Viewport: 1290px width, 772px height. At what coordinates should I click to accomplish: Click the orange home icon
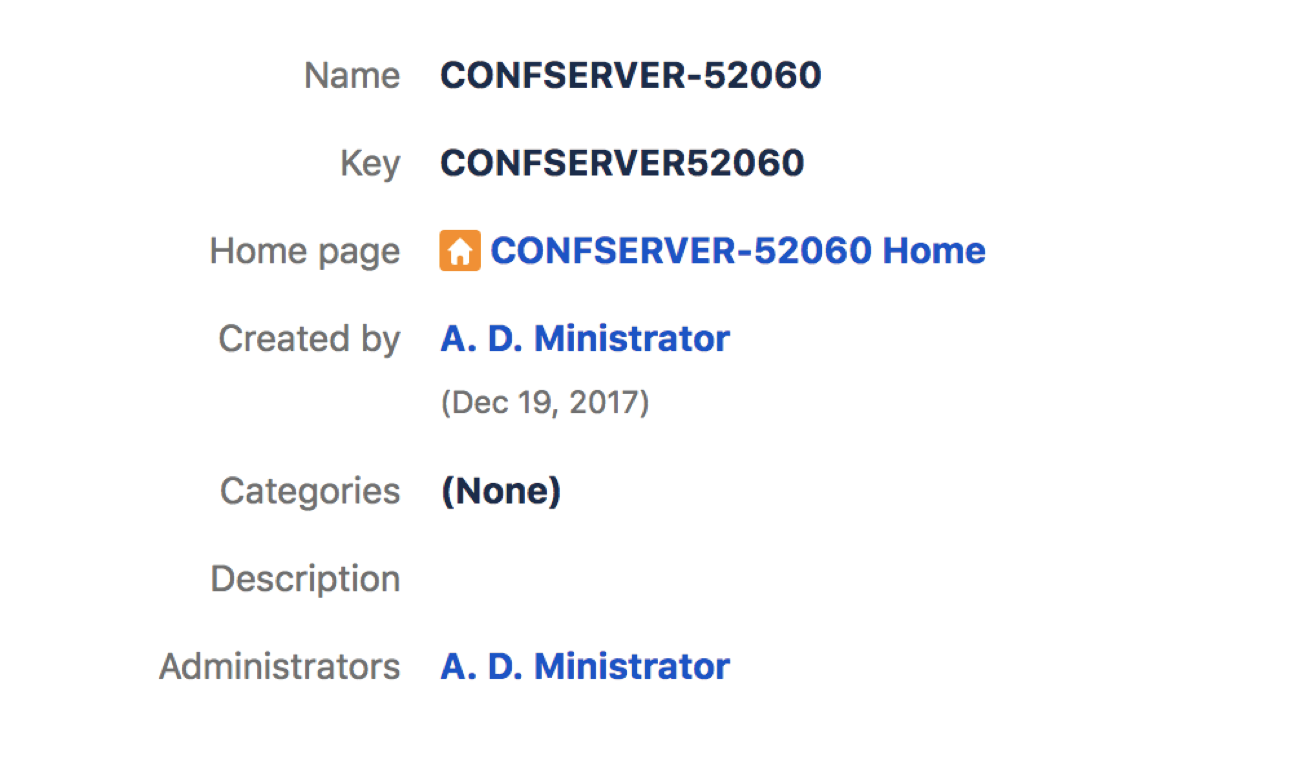point(460,250)
